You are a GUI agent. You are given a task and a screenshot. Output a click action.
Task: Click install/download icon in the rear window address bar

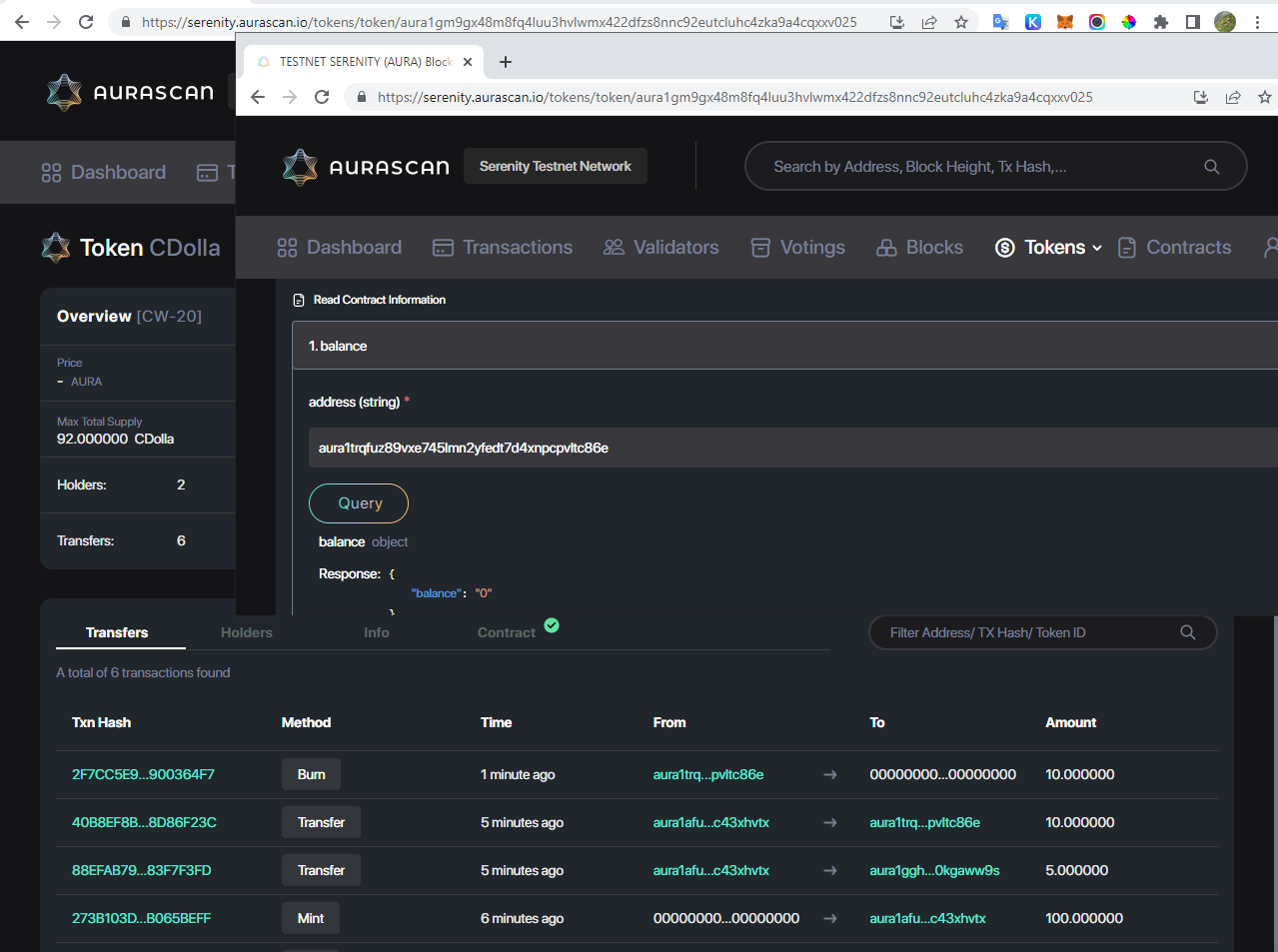(897, 22)
